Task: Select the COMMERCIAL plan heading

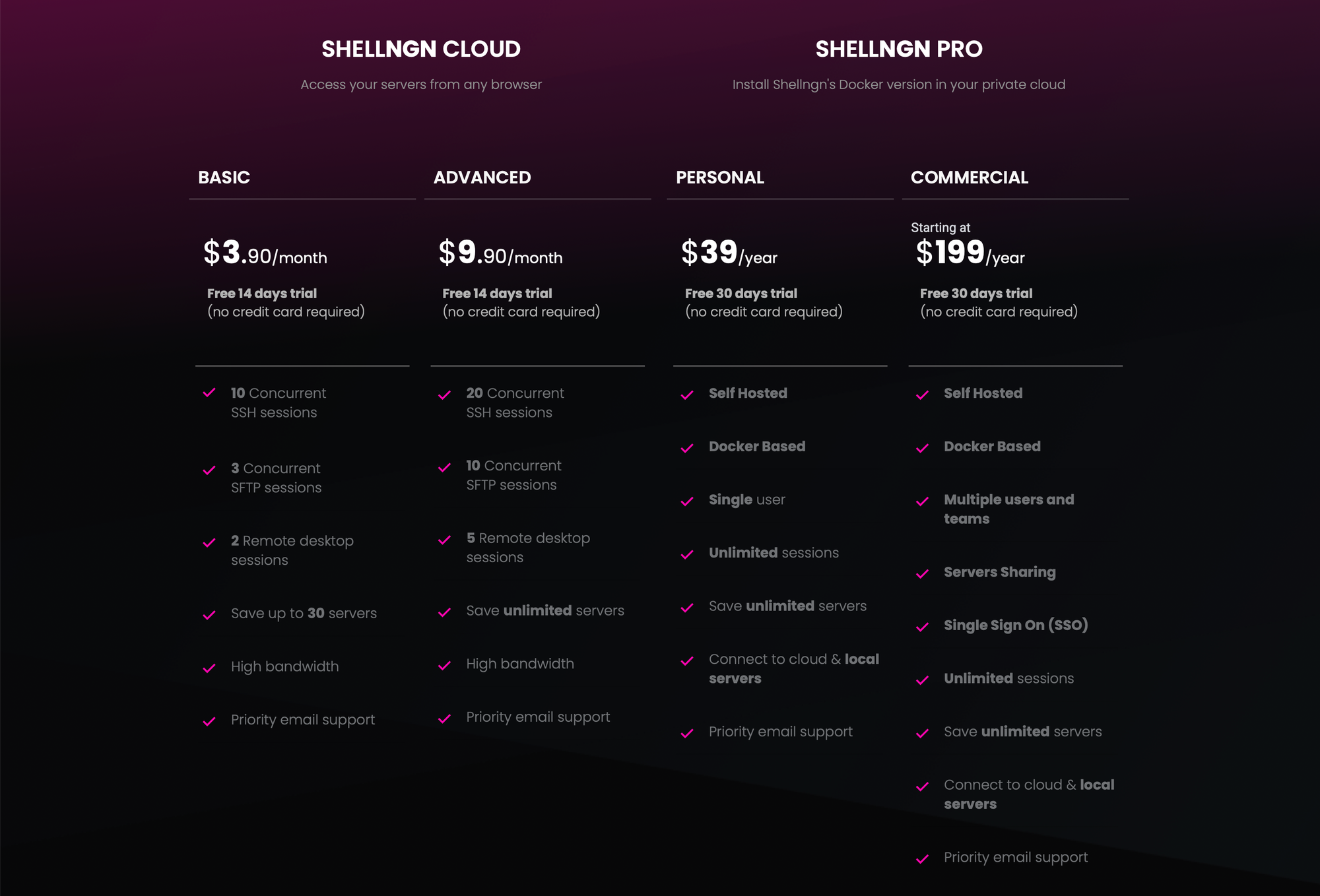Action: pos(969,177)
